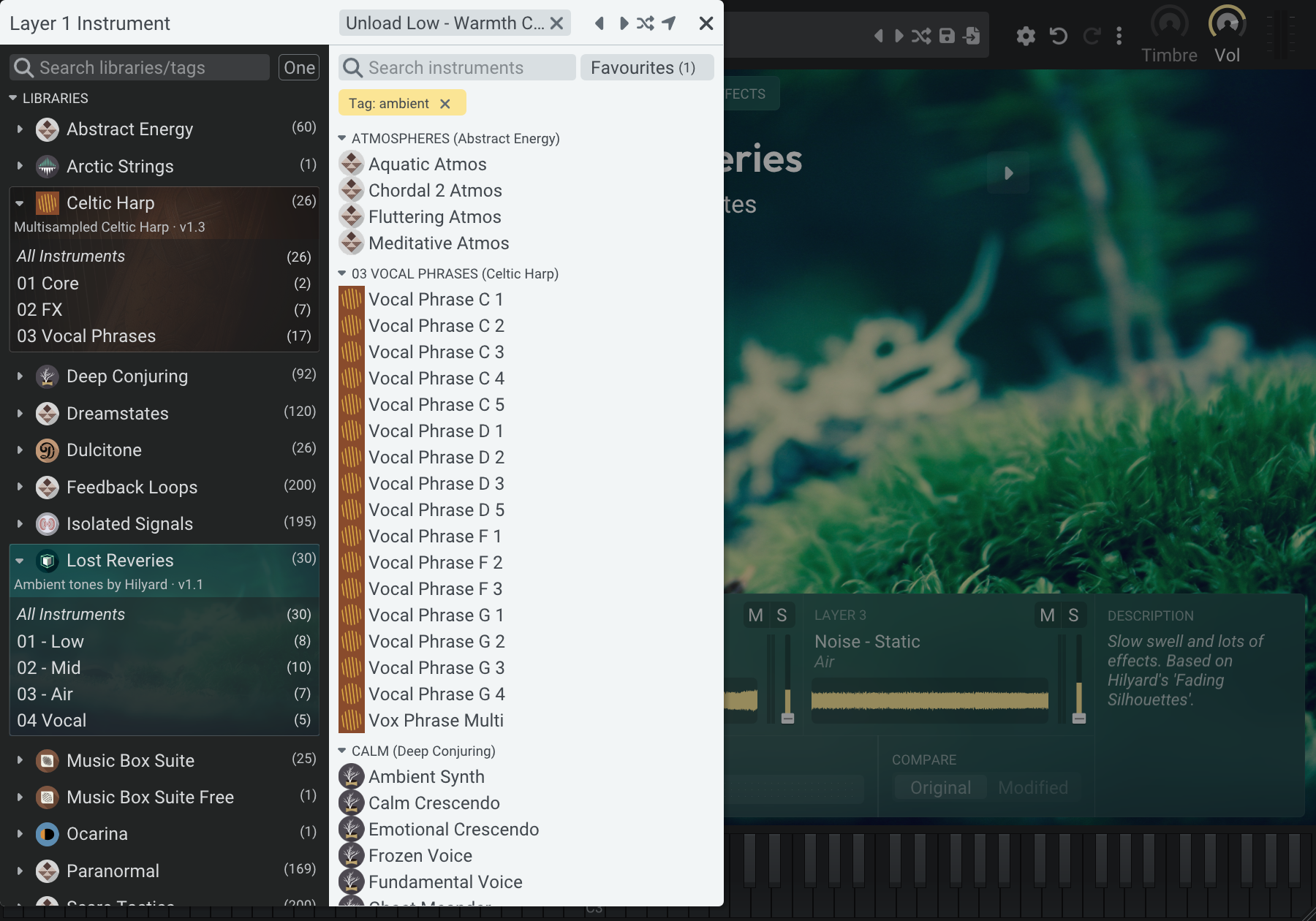Image resolution: width=1316 pixels, height=921 pixels.
Task: Collapse the 03 VOCAL PHRASES group
Action: [341, 273]
